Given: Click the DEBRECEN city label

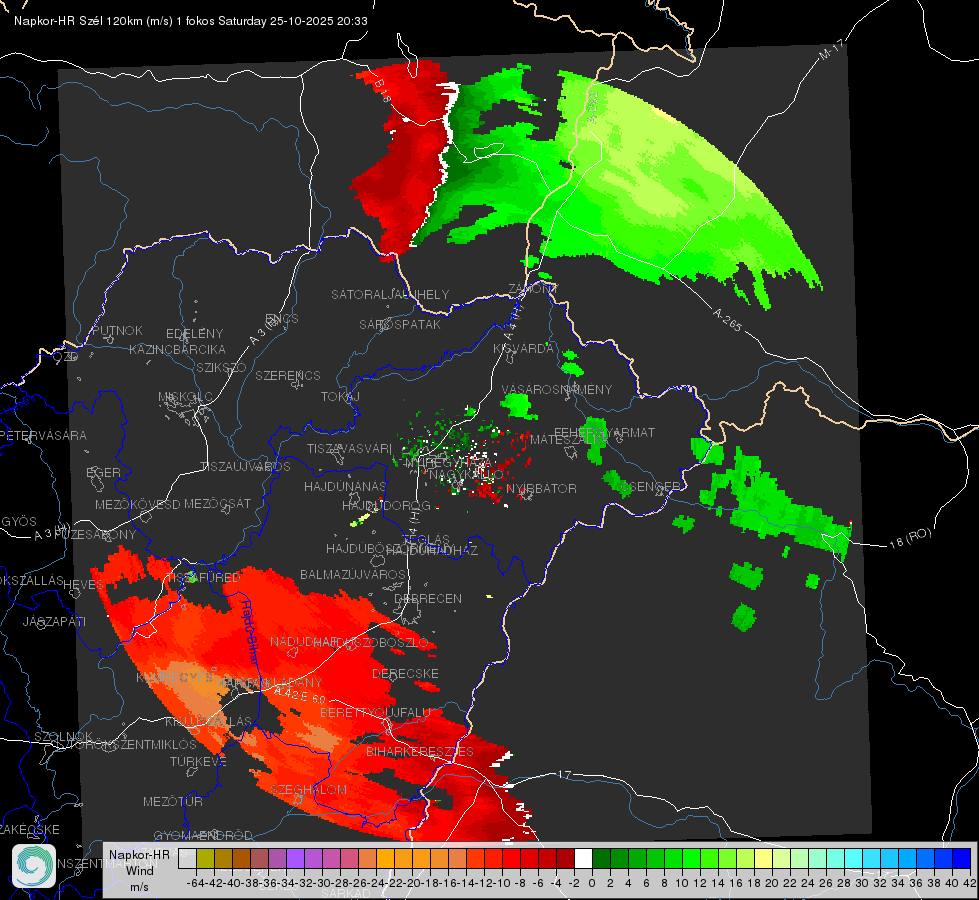Looking at the screenshot, I should point(428,598).
